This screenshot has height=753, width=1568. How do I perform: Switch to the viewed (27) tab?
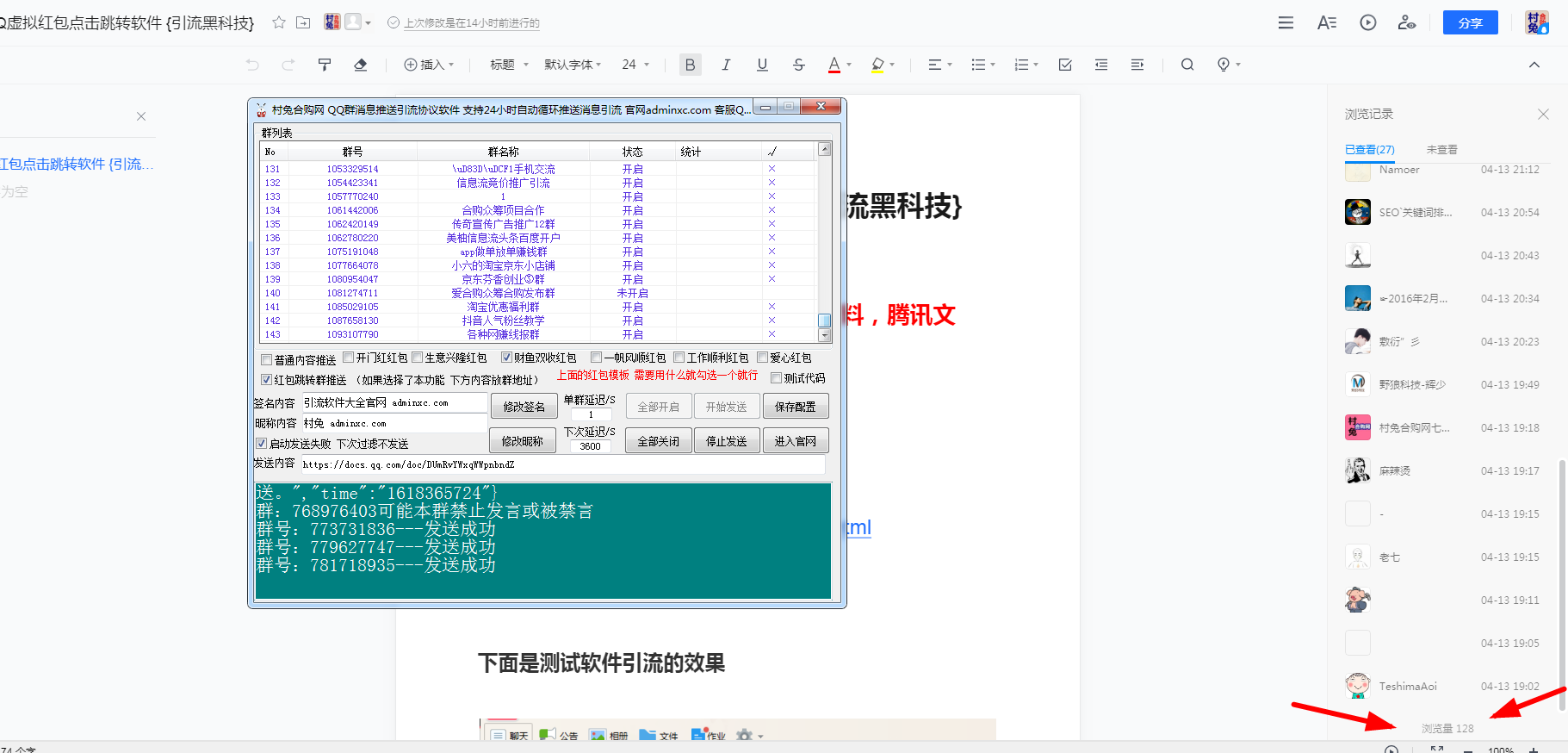tap(1369, 149)
